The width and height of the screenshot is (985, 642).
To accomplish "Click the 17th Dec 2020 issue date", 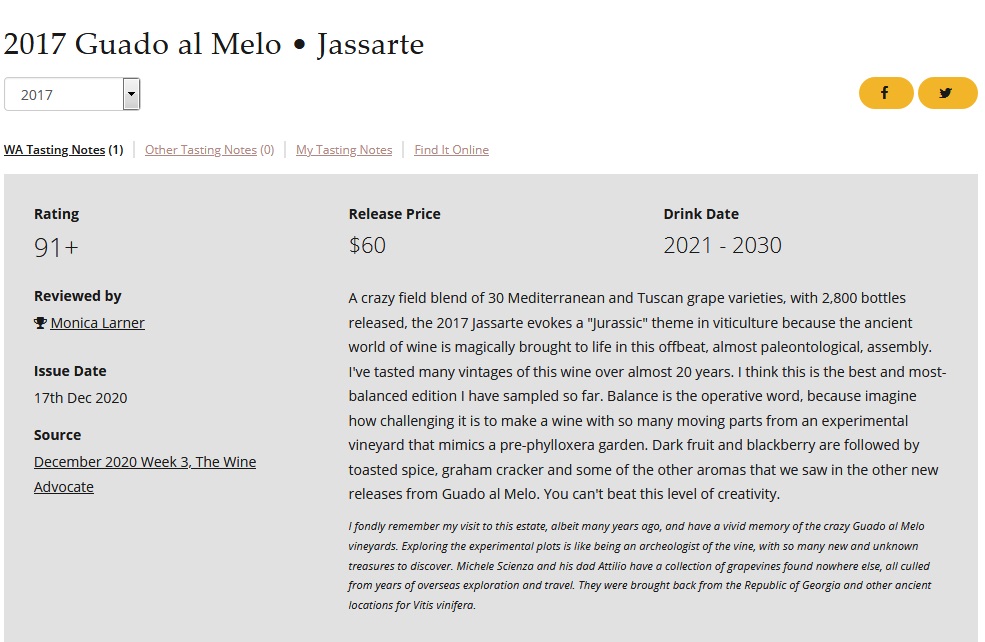I will [x=80, y=398].
